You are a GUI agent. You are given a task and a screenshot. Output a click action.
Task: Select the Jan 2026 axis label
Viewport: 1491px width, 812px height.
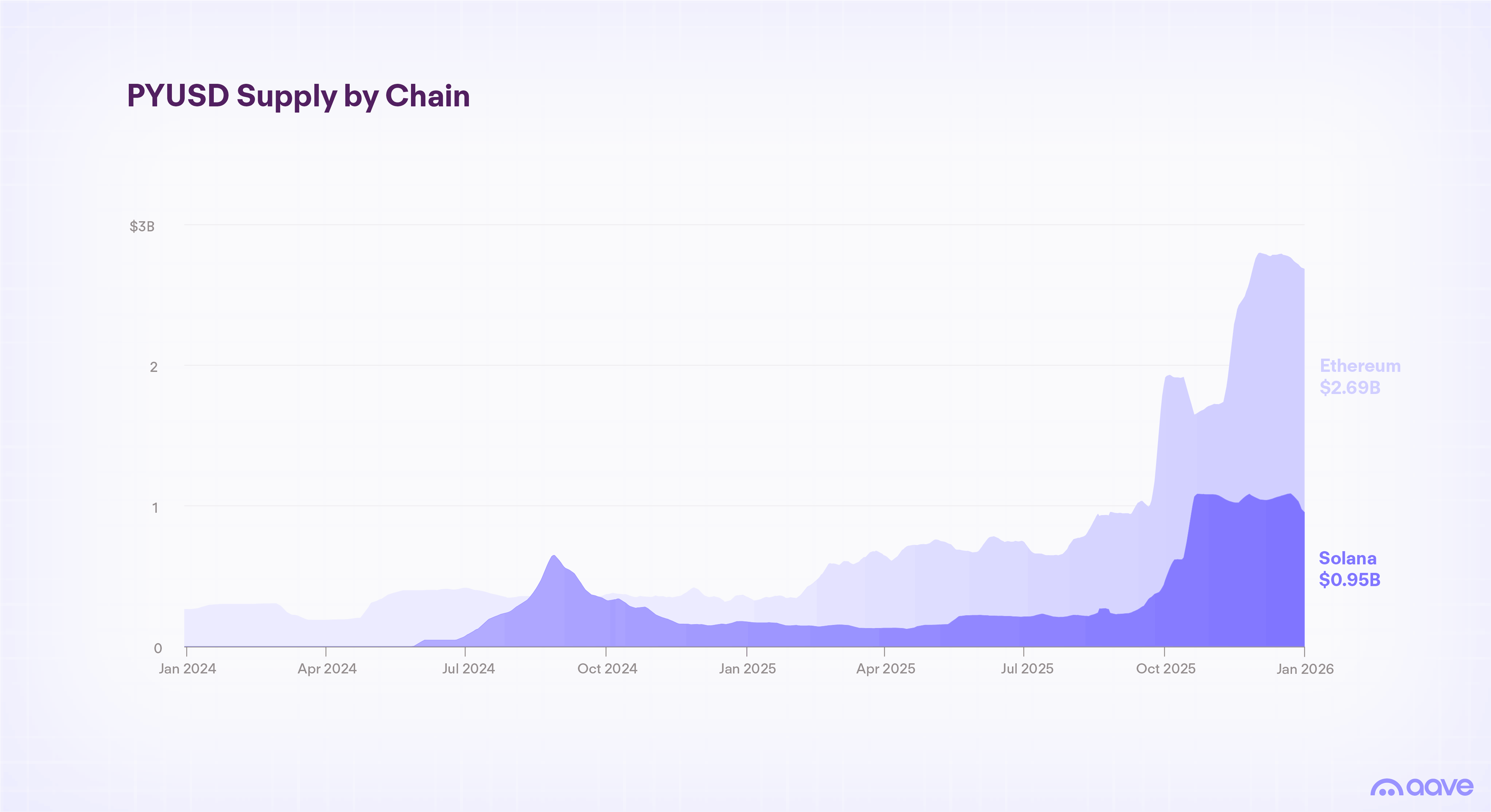[1305, 669]
